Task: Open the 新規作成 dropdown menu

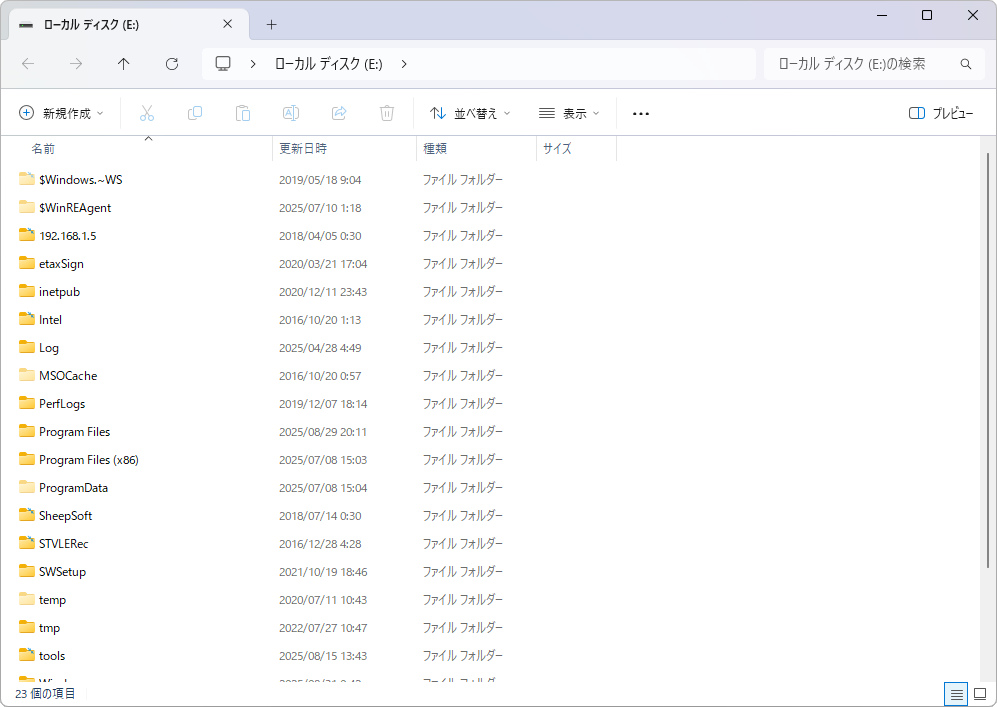Action: click(x=62, y=113)
